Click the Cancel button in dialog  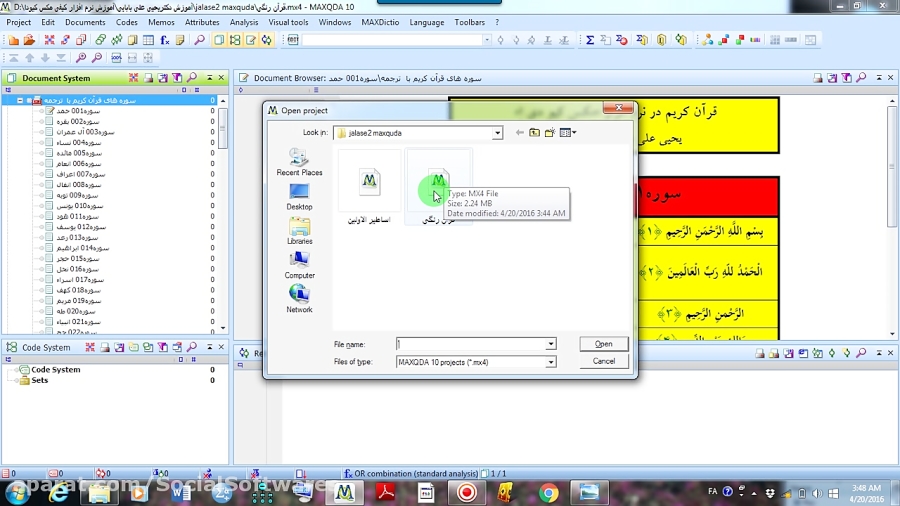603,361
